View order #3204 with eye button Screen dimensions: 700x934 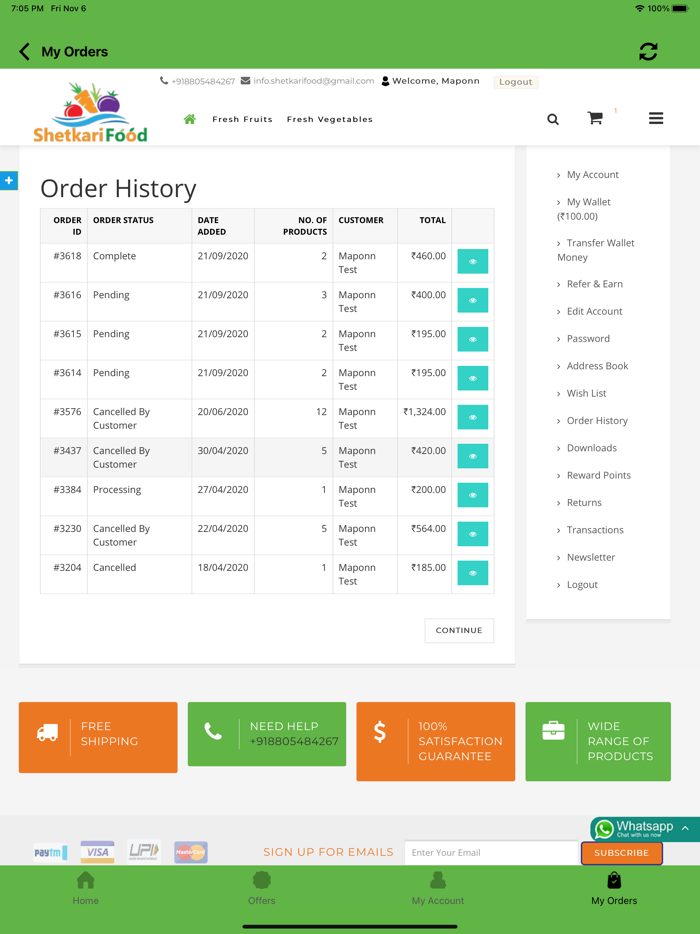click(472, 573)
